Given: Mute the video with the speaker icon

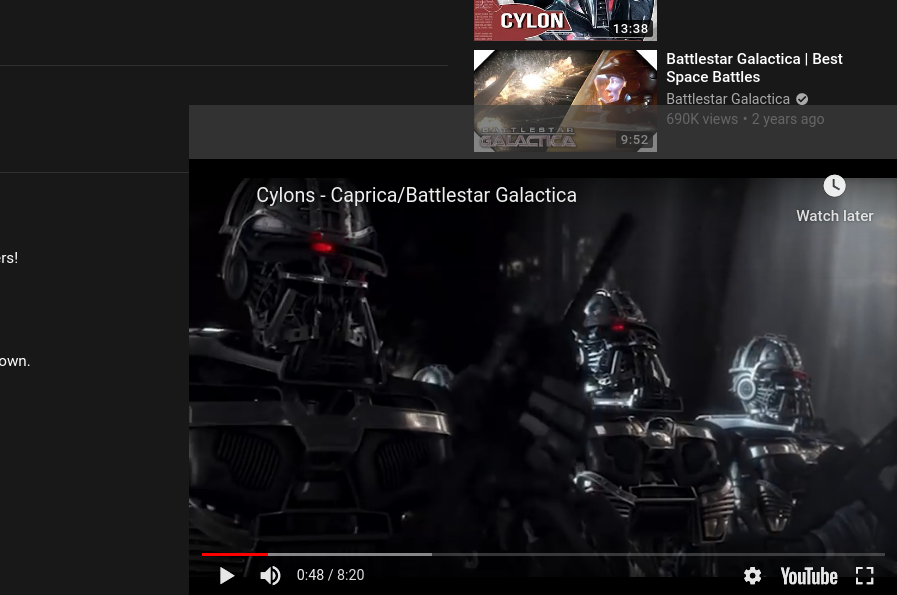Looking at the screenshot, I should (x=270, y=576).
